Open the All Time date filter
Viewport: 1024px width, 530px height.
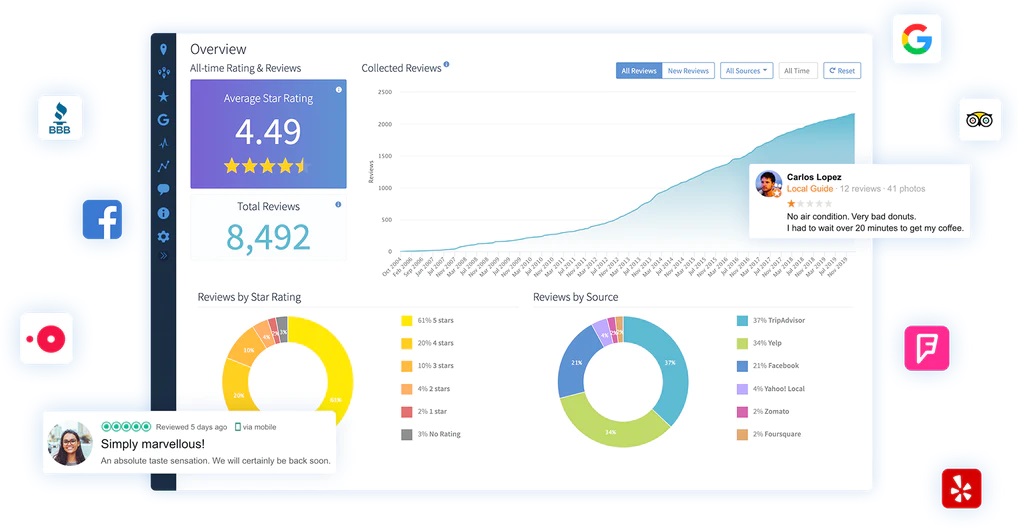pyautogui.click(x=797, y=70)
